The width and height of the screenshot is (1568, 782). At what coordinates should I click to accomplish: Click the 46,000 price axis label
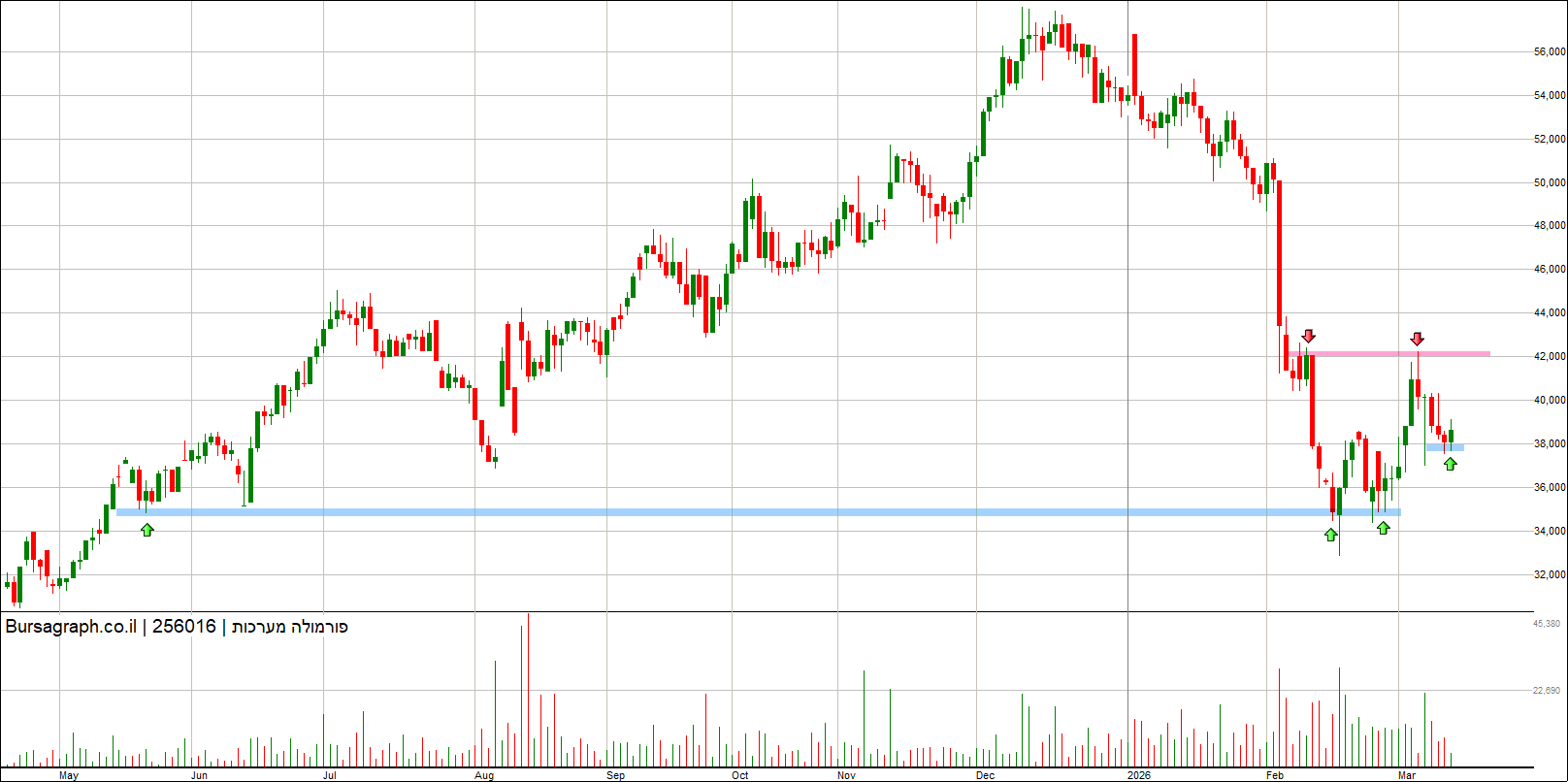[1550, 270]
